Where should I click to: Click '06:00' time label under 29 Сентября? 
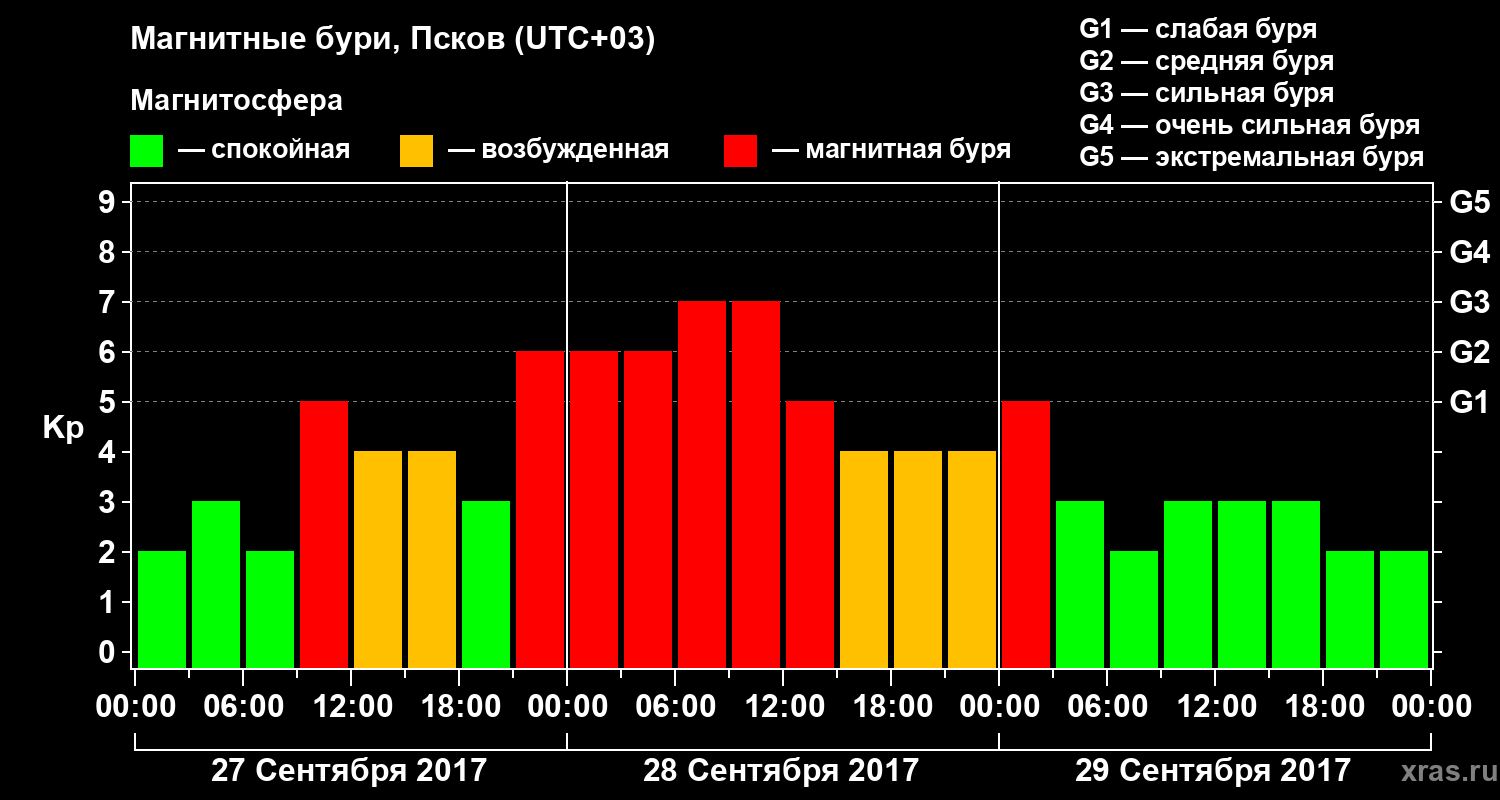[x=1107, y=707]
